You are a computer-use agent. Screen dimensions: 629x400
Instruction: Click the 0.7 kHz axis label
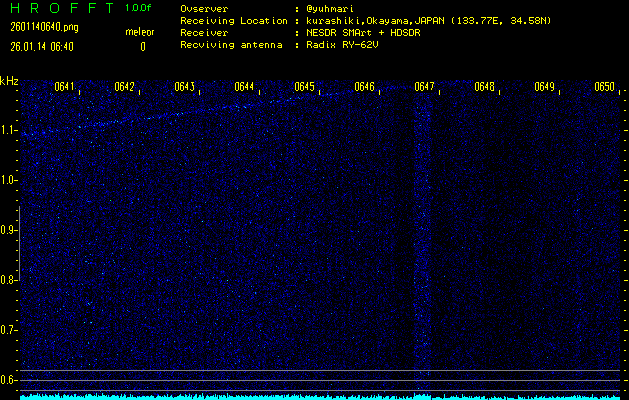click(x=7, y=331)
